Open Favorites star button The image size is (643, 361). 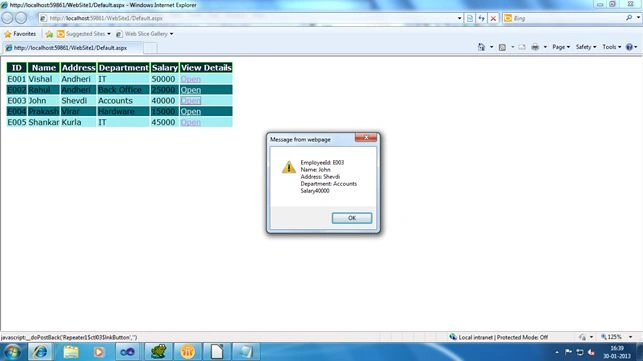tap(20, 34)
